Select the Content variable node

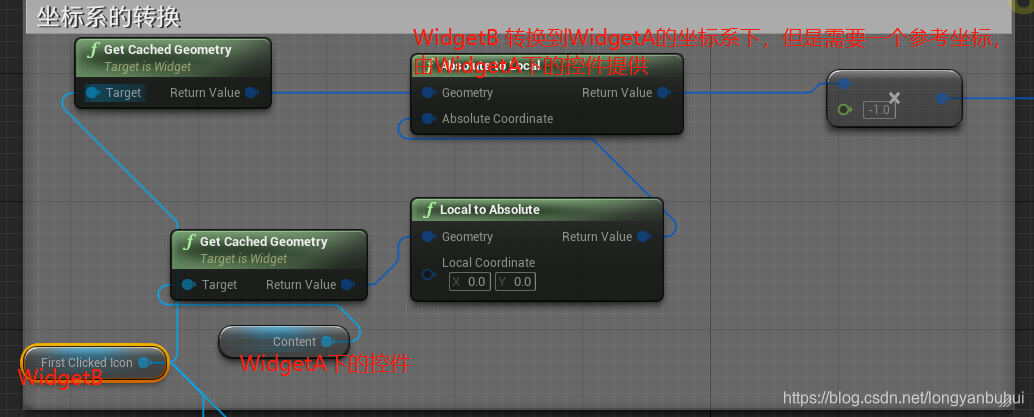[x=284, y=342]
